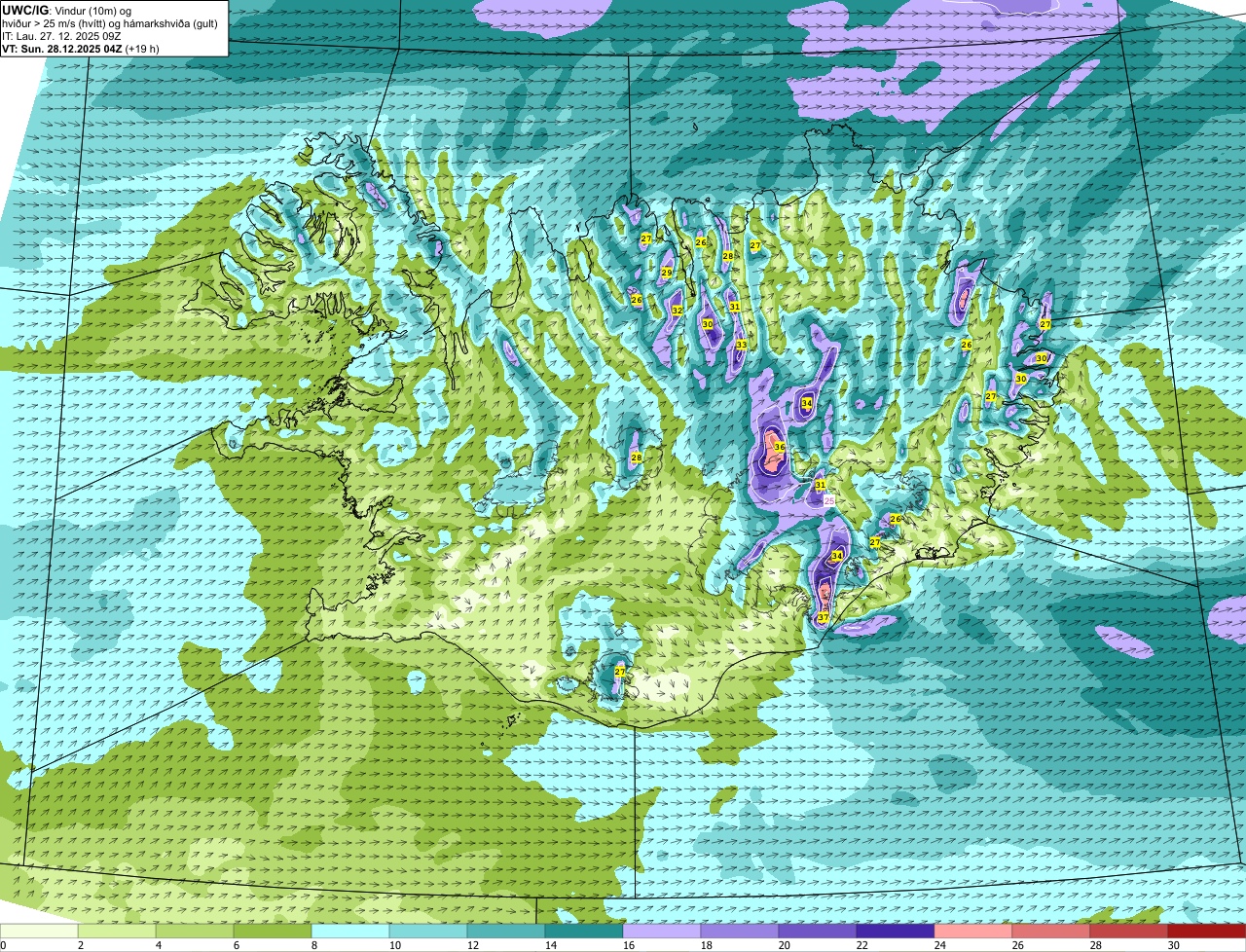1246x952 pixels.
Task: Click the "8" tick label on color scale
Action: coord(314,945)
